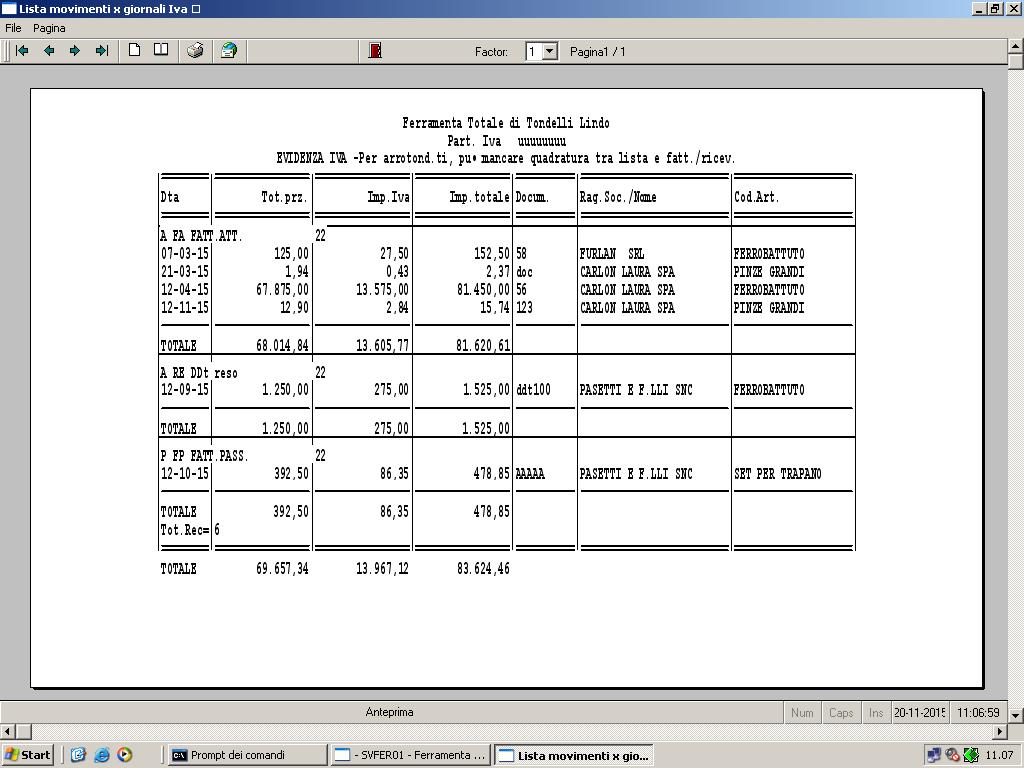Click the total 81.450,00 value

pyautogui.click(x=483, y=289)
